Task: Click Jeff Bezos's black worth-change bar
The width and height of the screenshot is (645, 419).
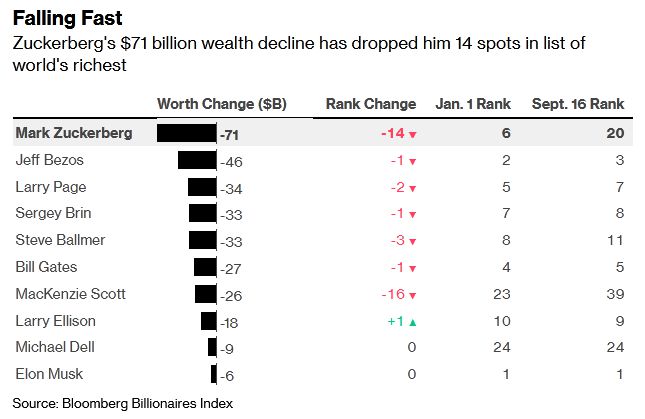Action: 197,160
